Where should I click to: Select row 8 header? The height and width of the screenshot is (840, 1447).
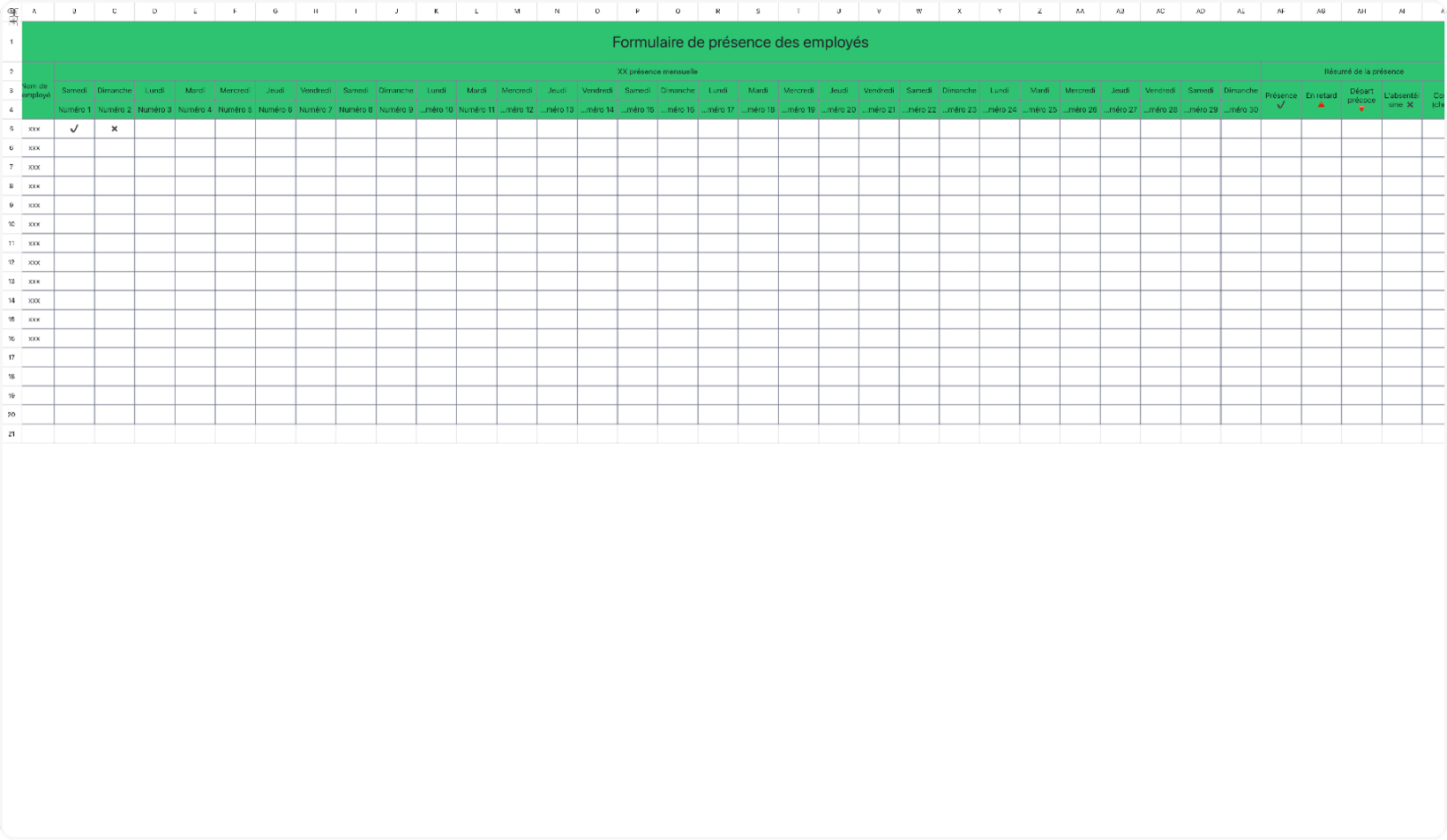[11, 186]
